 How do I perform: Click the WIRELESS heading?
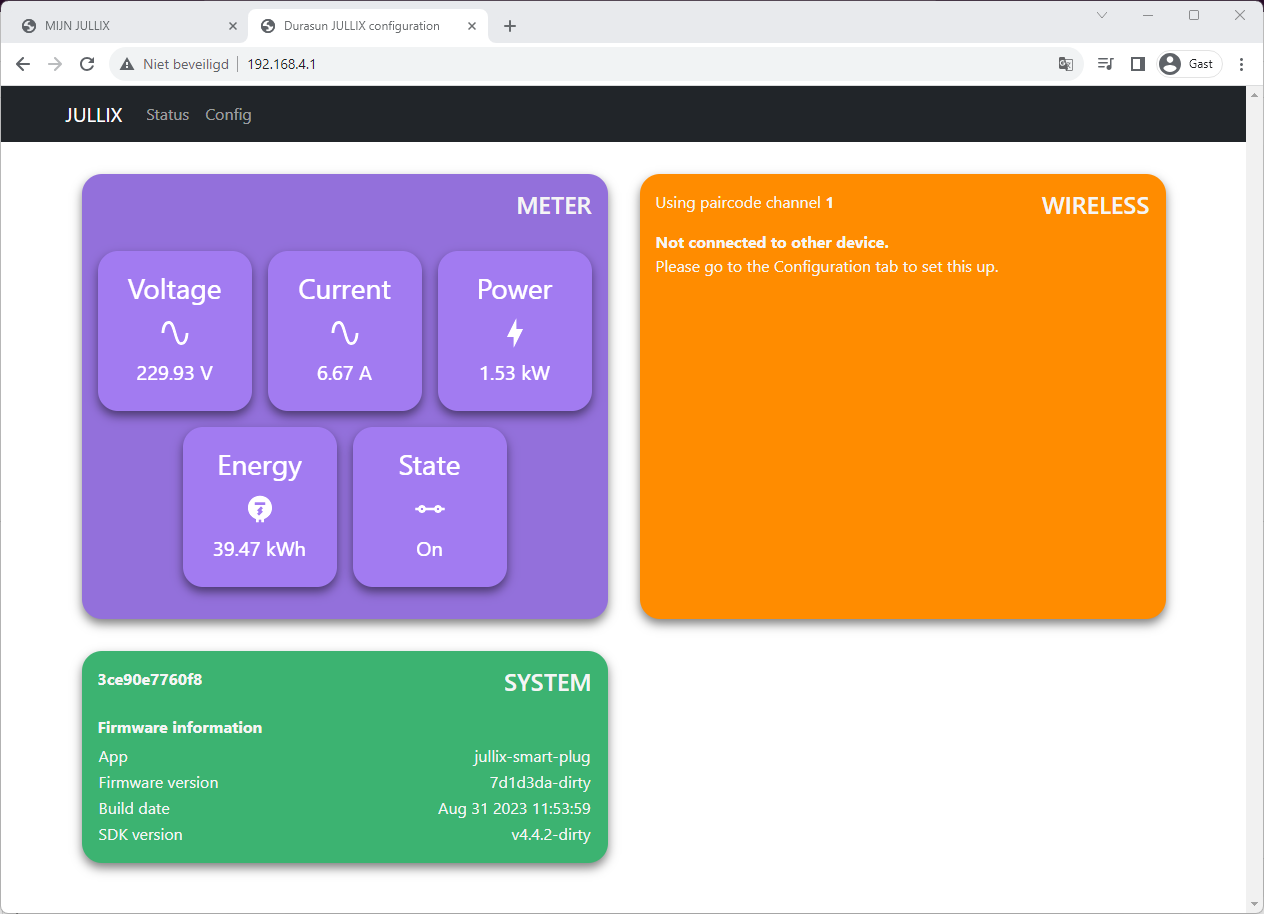[1095, 206]
